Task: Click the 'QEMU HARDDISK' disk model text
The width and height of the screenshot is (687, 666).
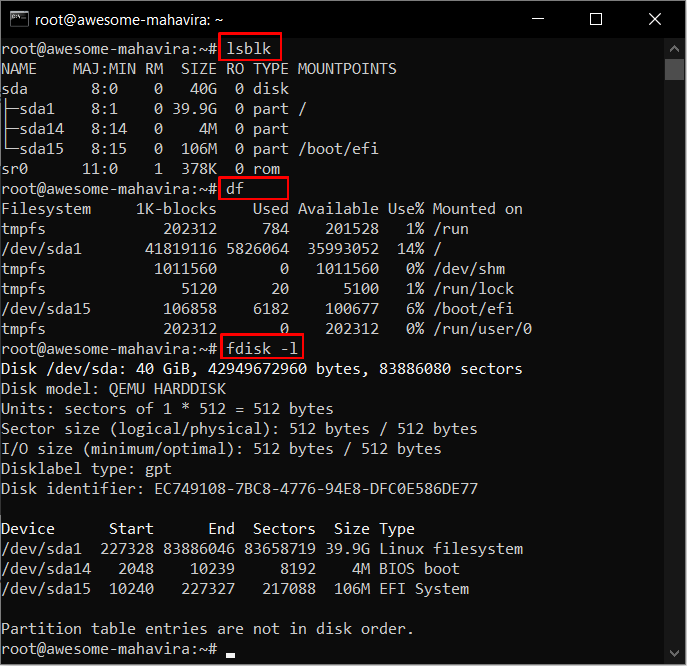Action: [167, 389]
